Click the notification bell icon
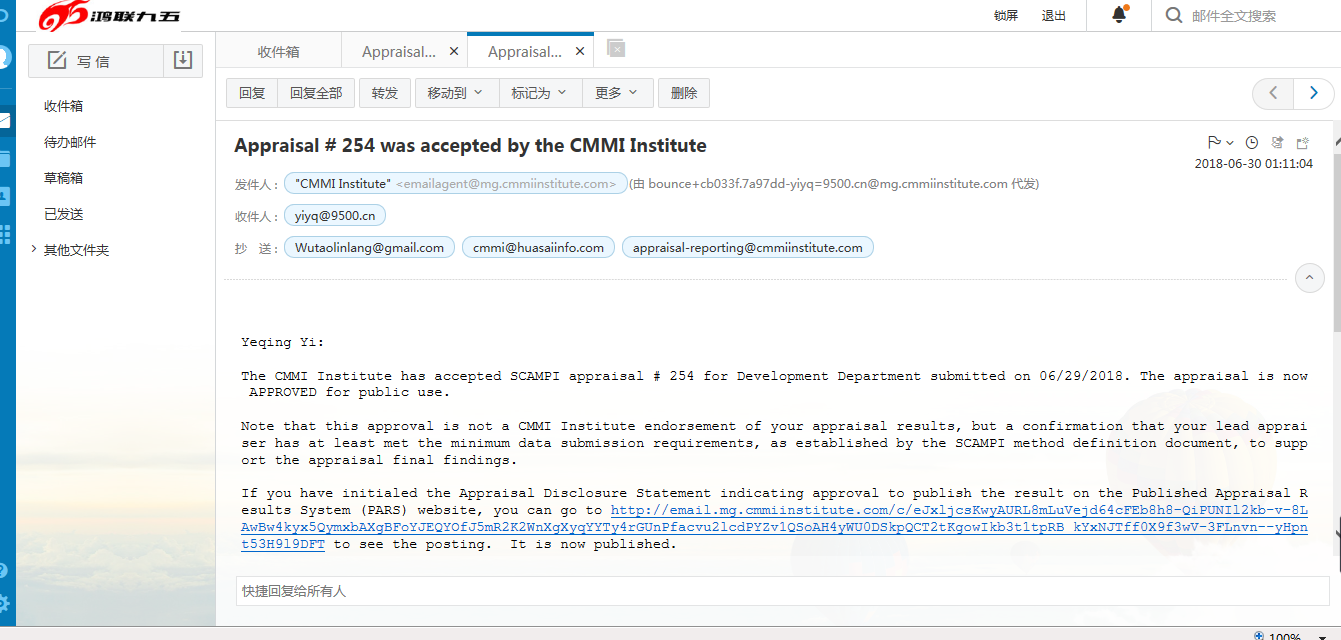Viewport: 1341px width, 640px height. tap(1119, 15)
